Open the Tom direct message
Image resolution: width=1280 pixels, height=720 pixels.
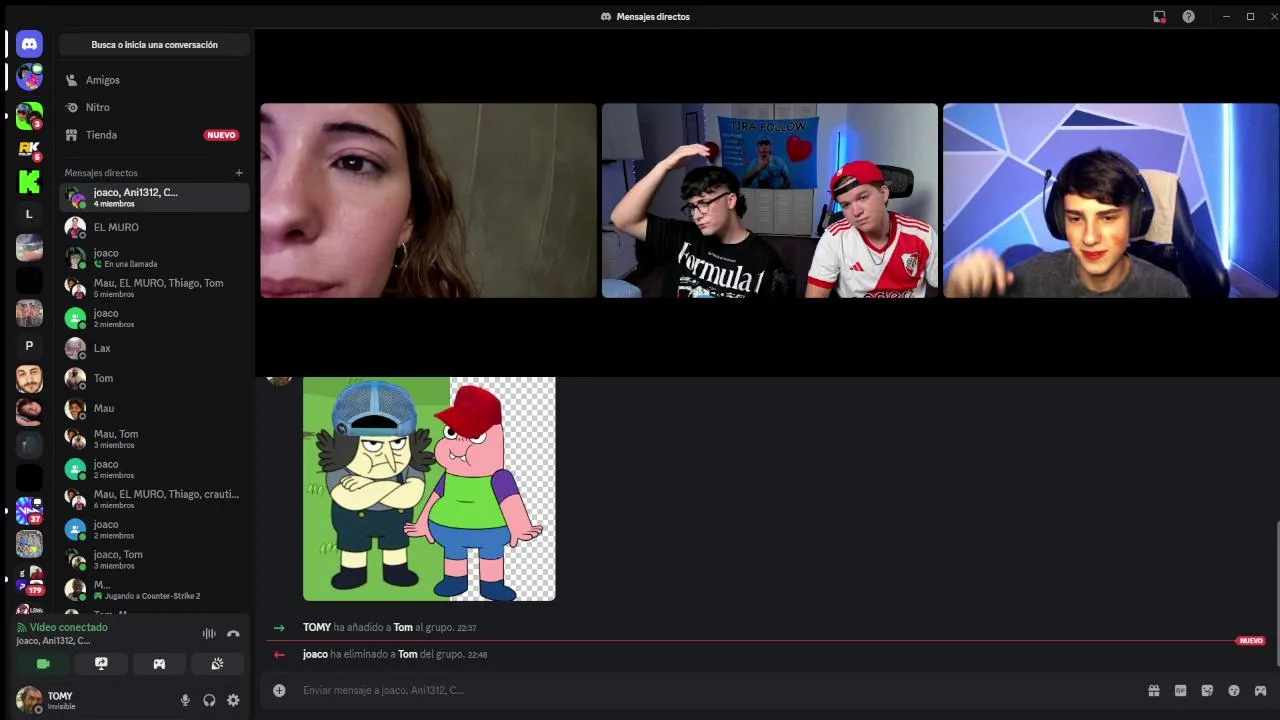click(154, 378)
